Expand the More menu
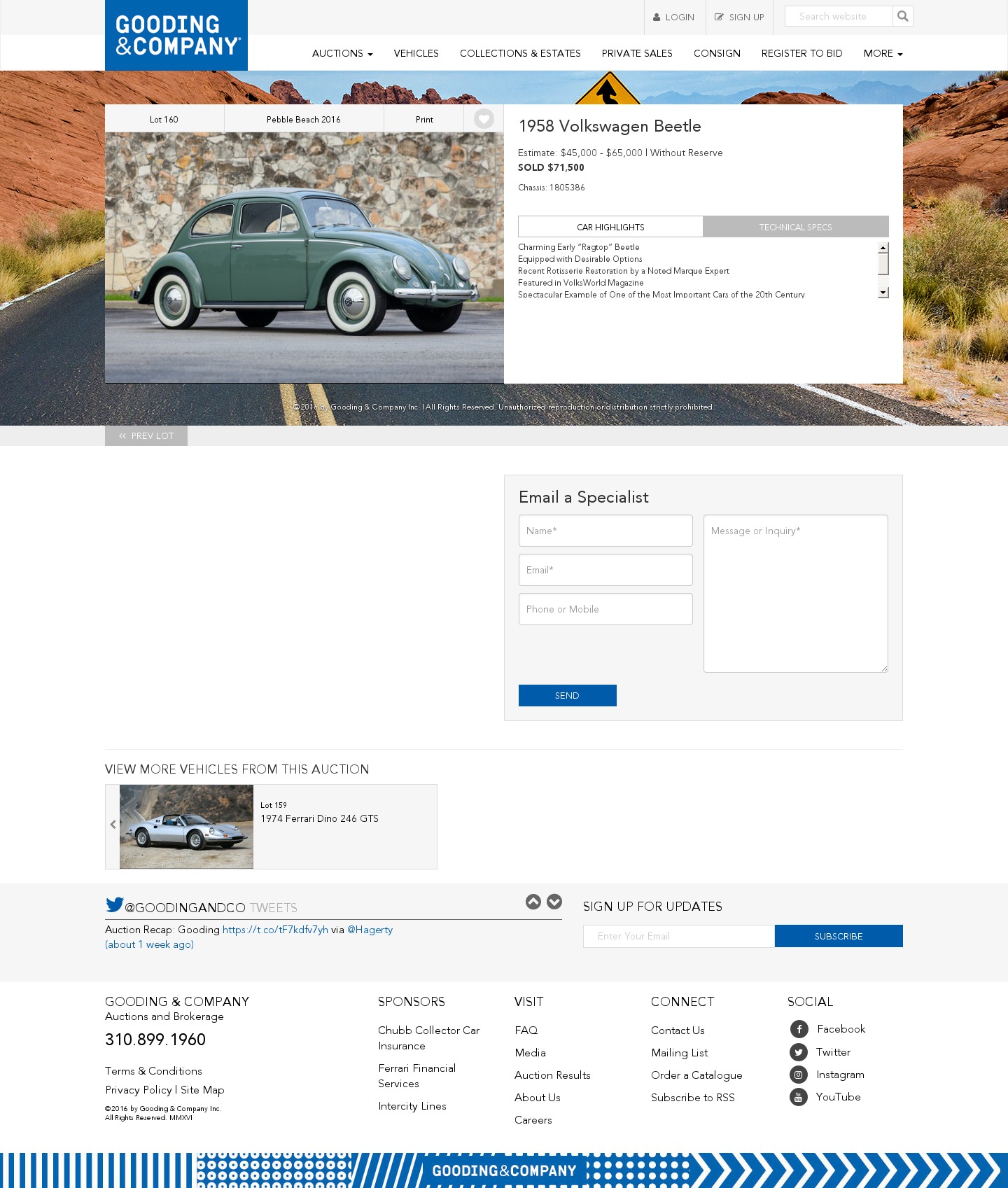The image size is (1008, 1188). point(883,53)
